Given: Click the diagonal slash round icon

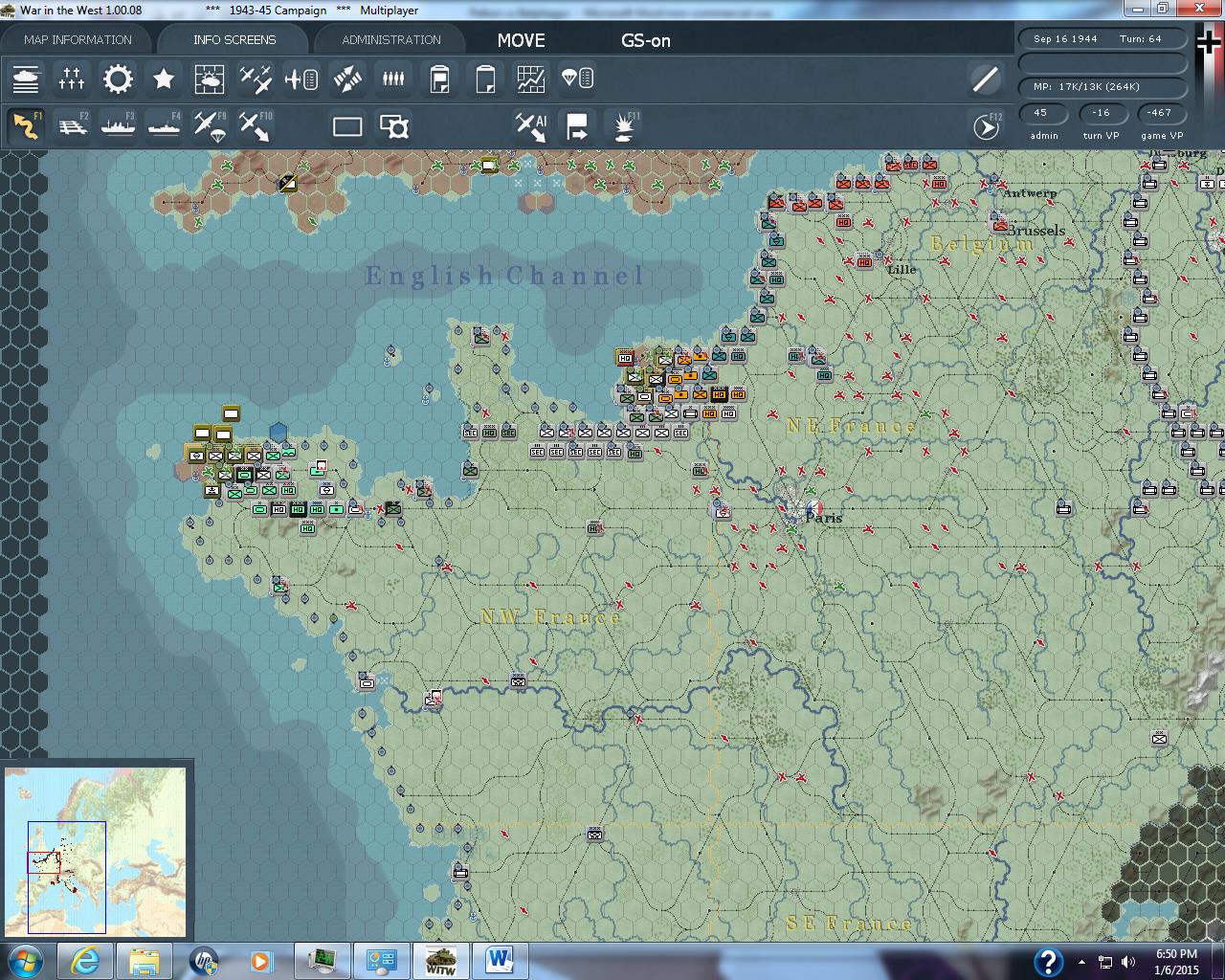Looking at the screenshot, I should 985,78.
